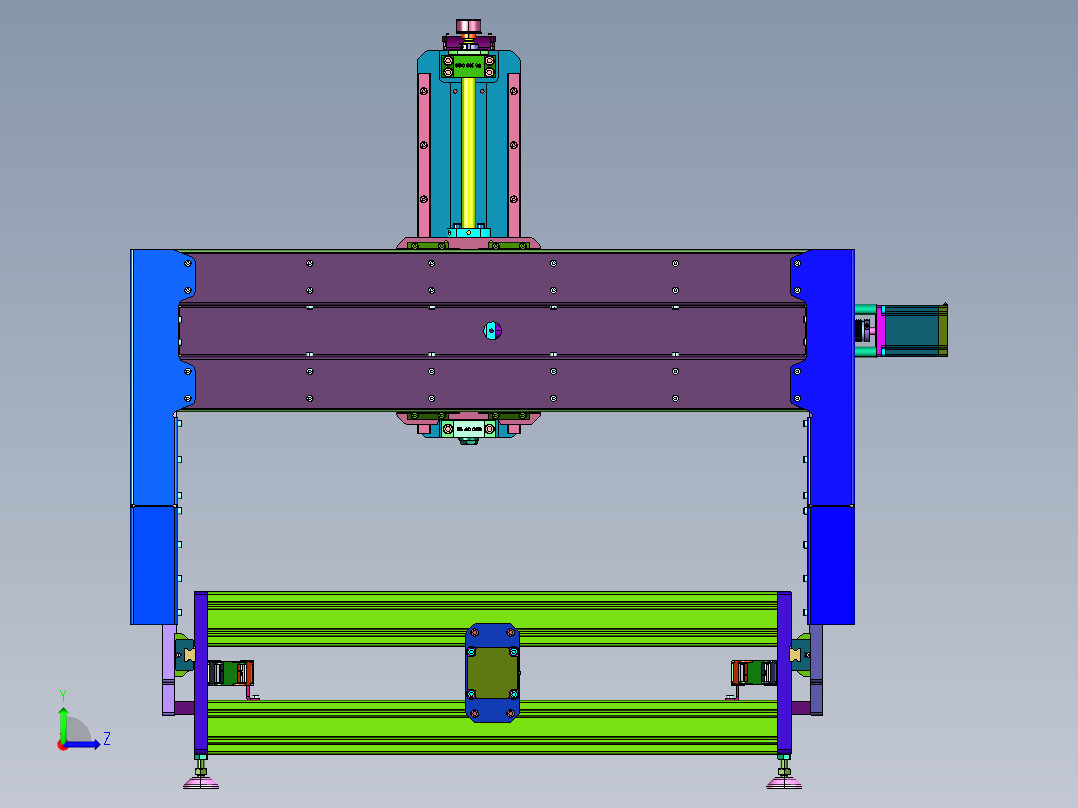Select the cyan nut block at lead screw bottom

(x=468, y=232)
